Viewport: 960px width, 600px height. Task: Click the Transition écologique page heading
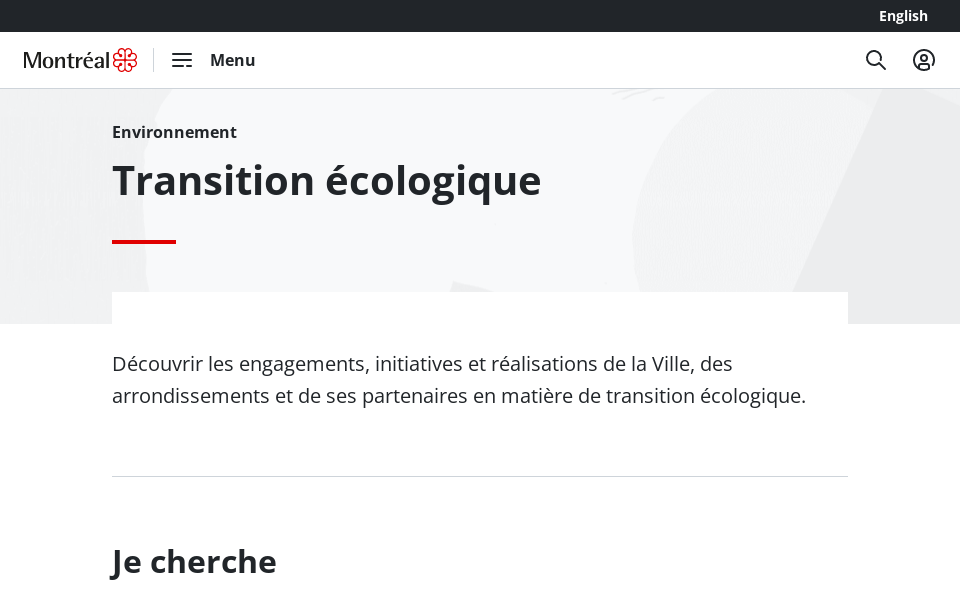point(326,180)
